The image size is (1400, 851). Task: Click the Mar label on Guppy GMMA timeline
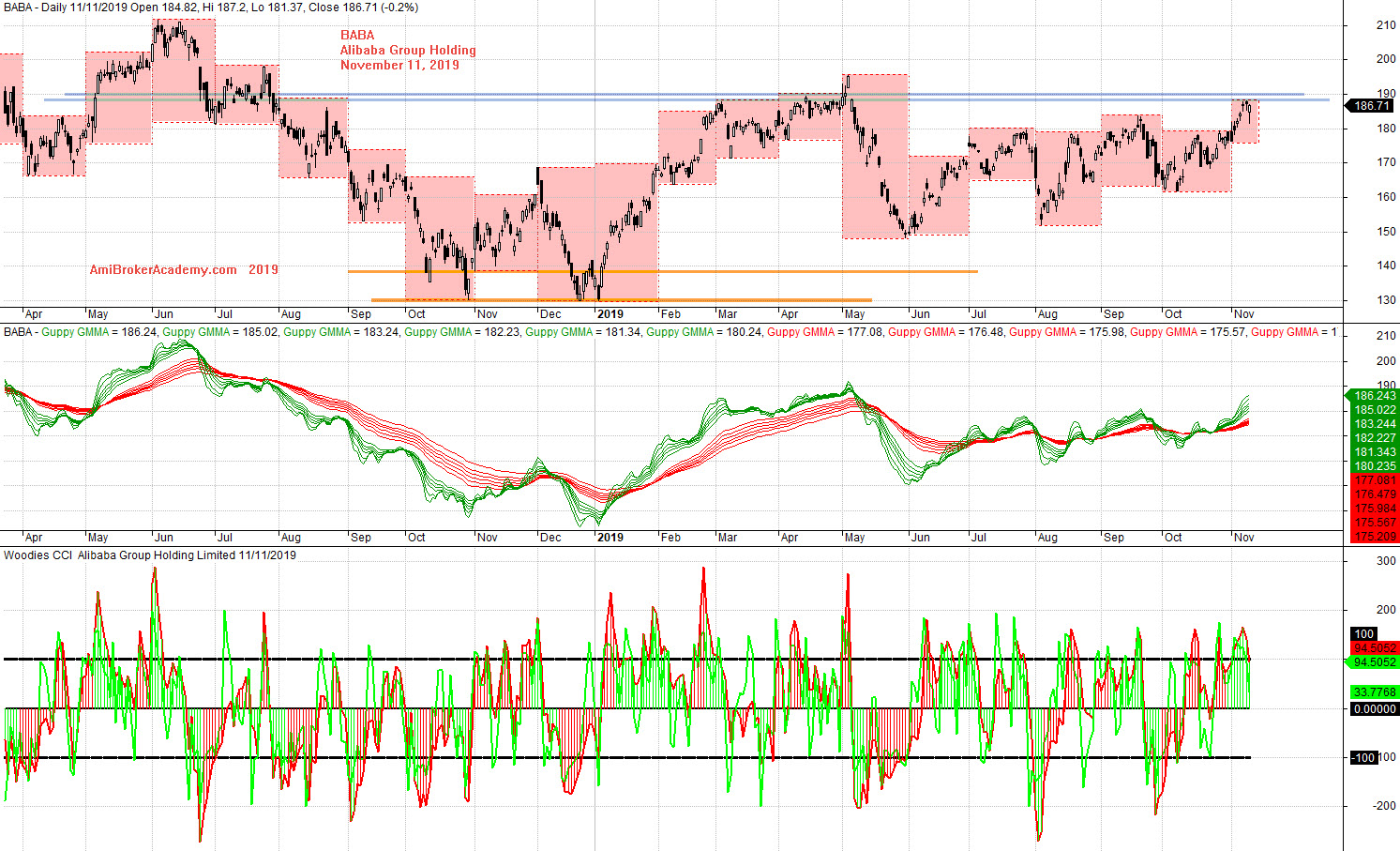727,538
